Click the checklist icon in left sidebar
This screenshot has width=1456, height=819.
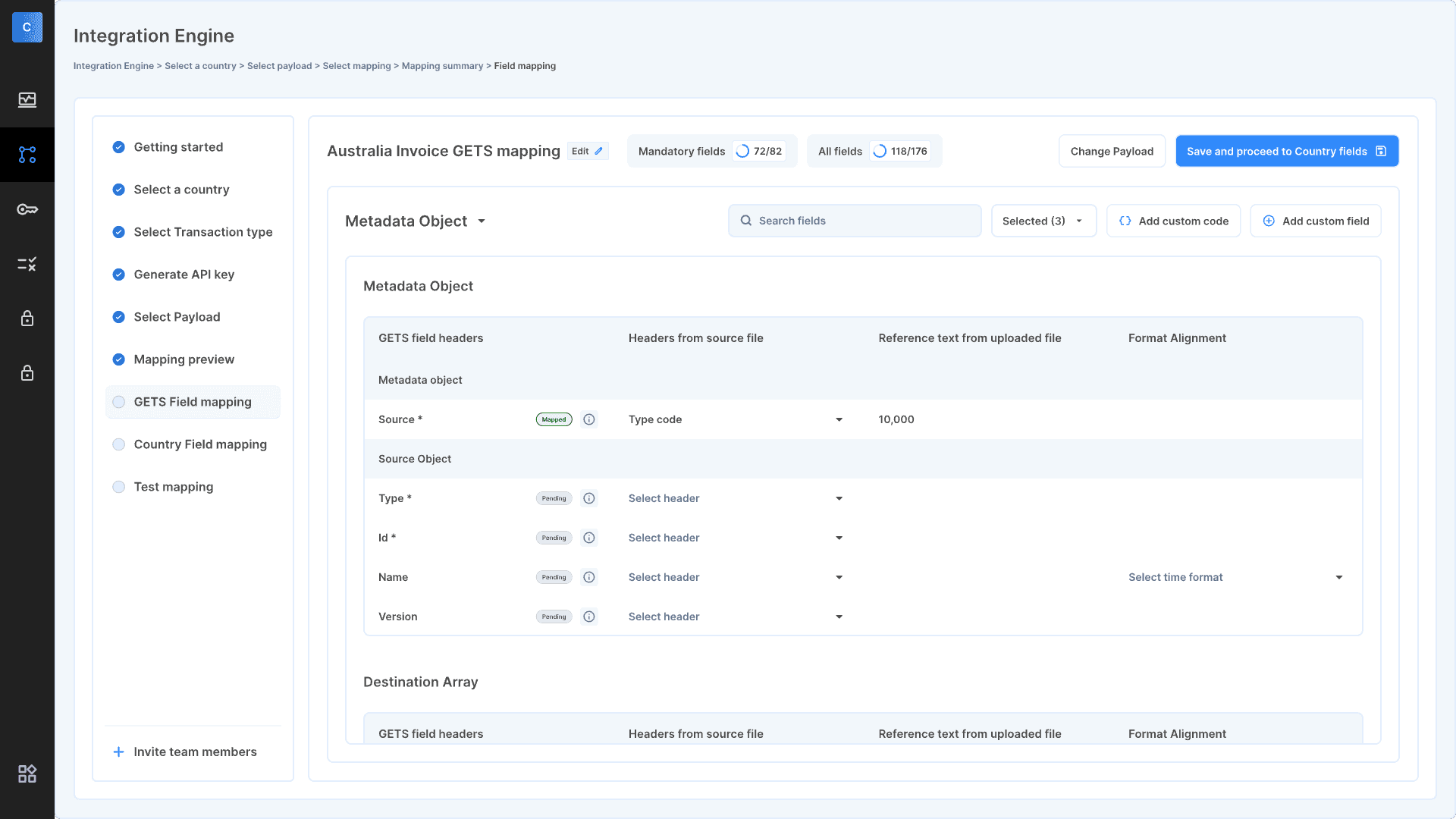[27, 264]
